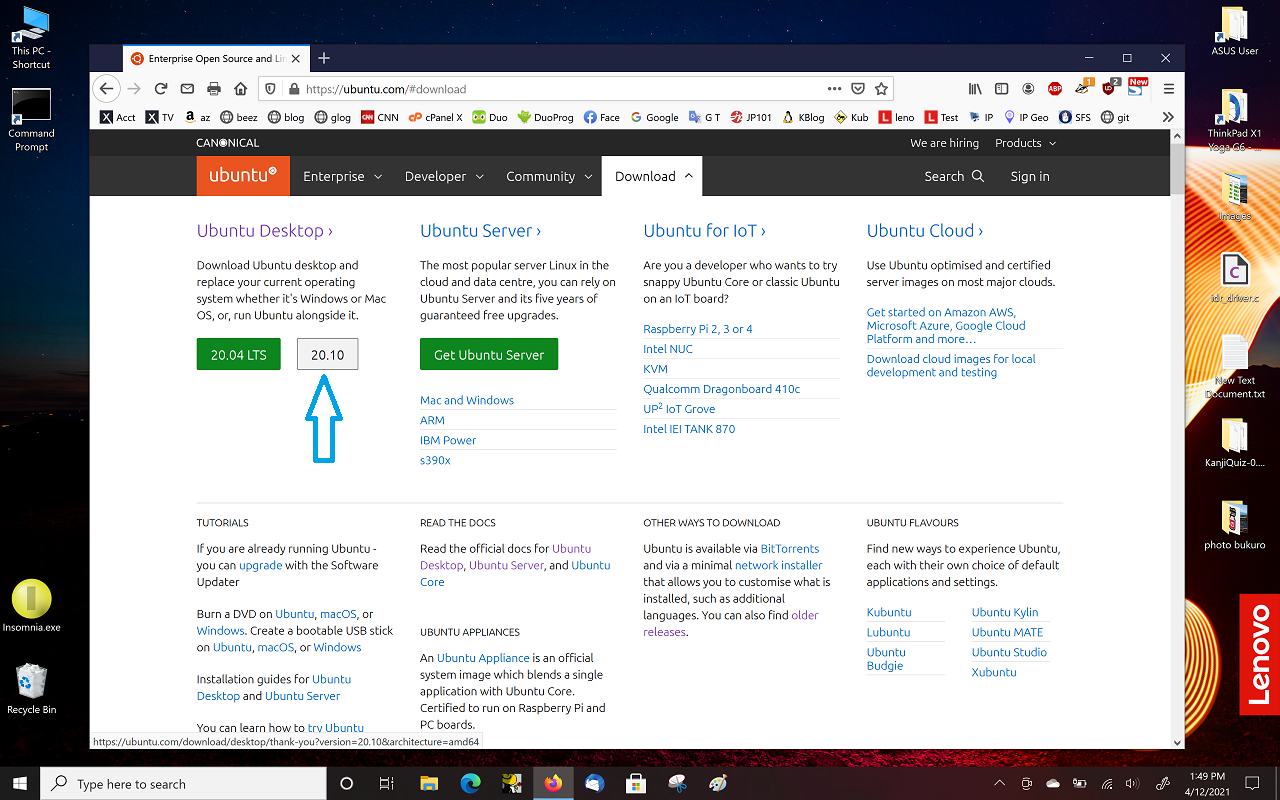Collapse the Download navigation menu
The height and width of the screenshot is (800, 1280).
(x=652, y=176)
